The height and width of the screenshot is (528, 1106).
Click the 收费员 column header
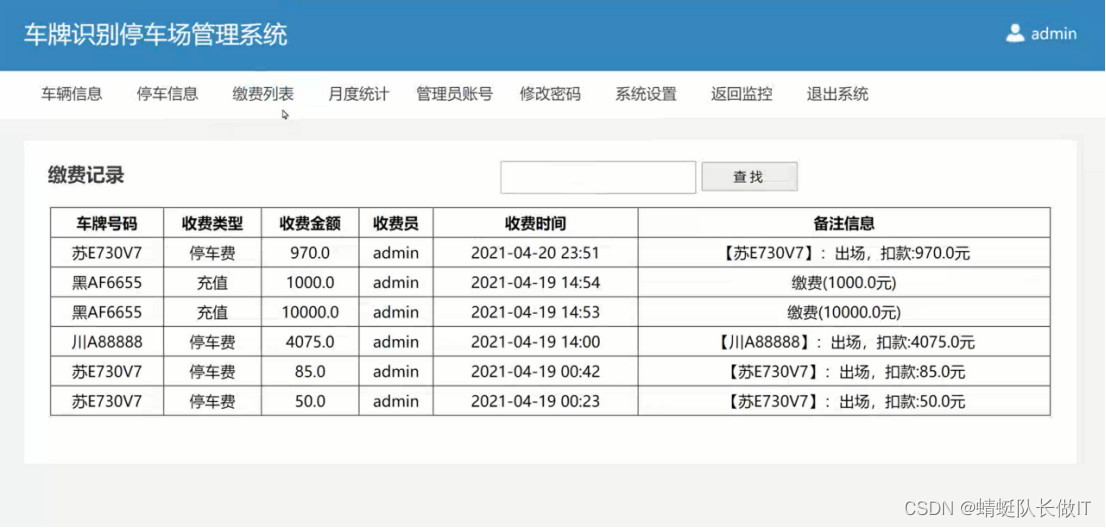pyautogui.click(x=396, y=223)
